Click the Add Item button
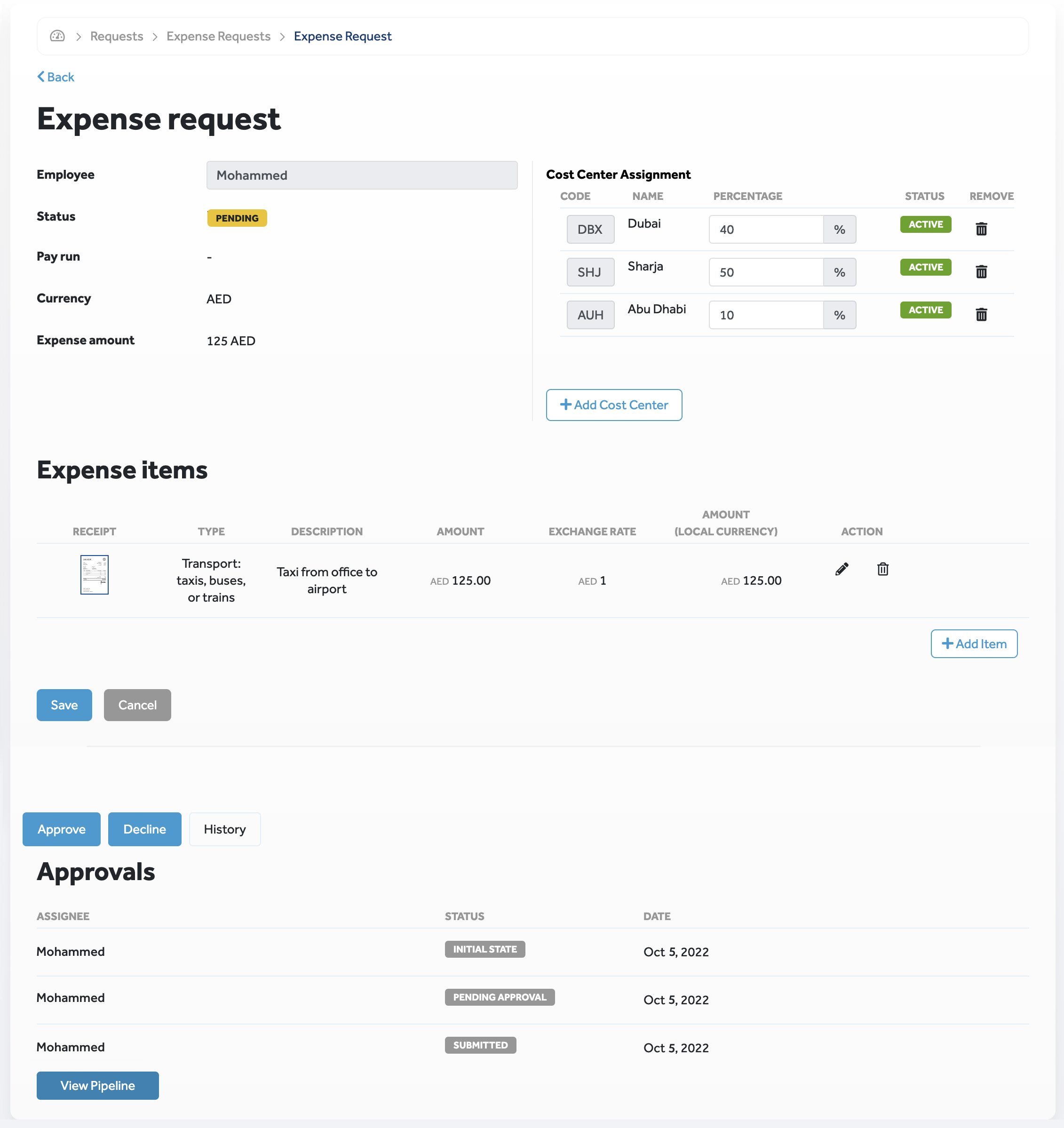This screenshot has height=1128, width=1064. click(974, 644)
